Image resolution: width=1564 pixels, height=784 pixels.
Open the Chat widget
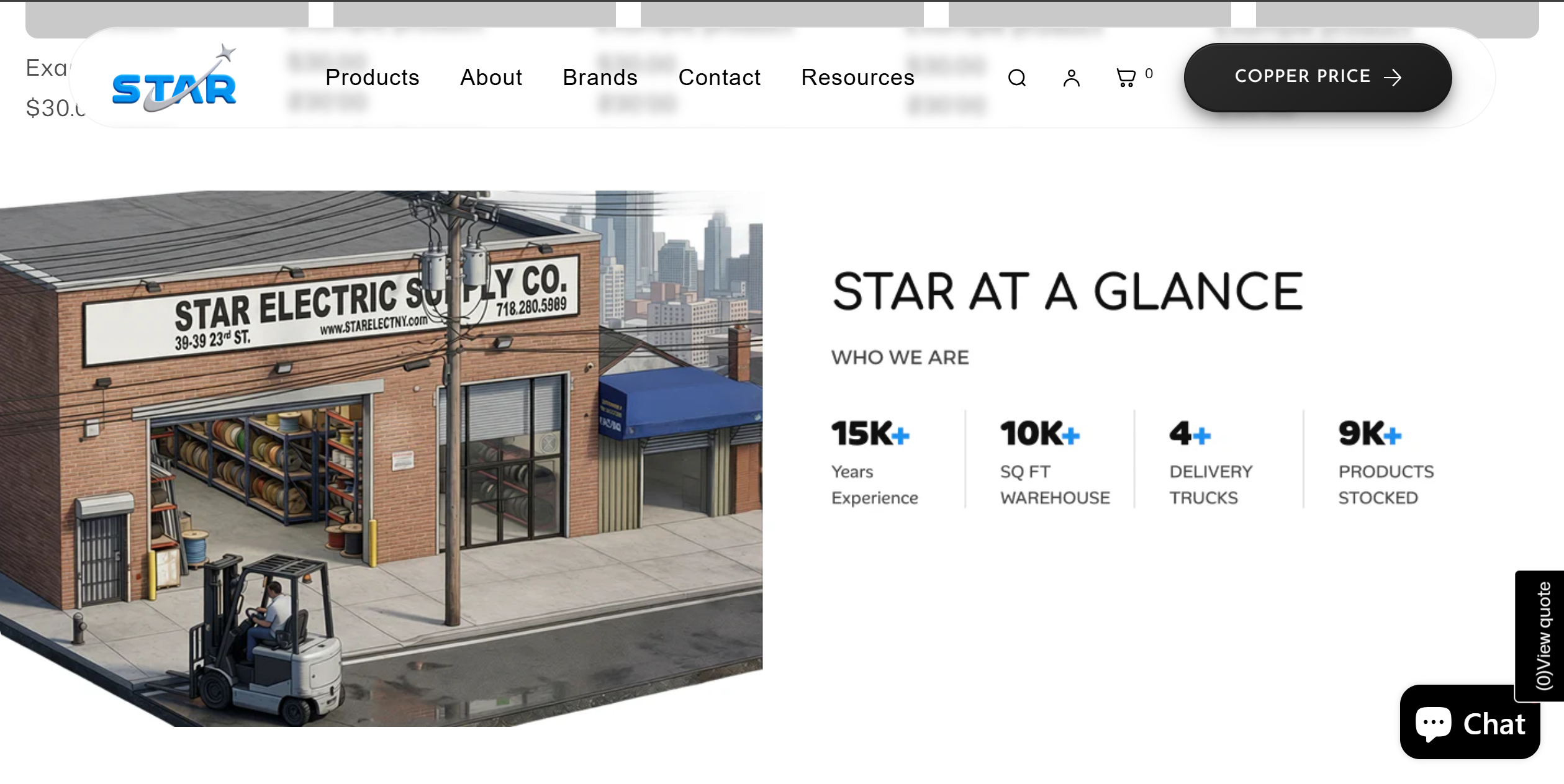point(1470,723)
